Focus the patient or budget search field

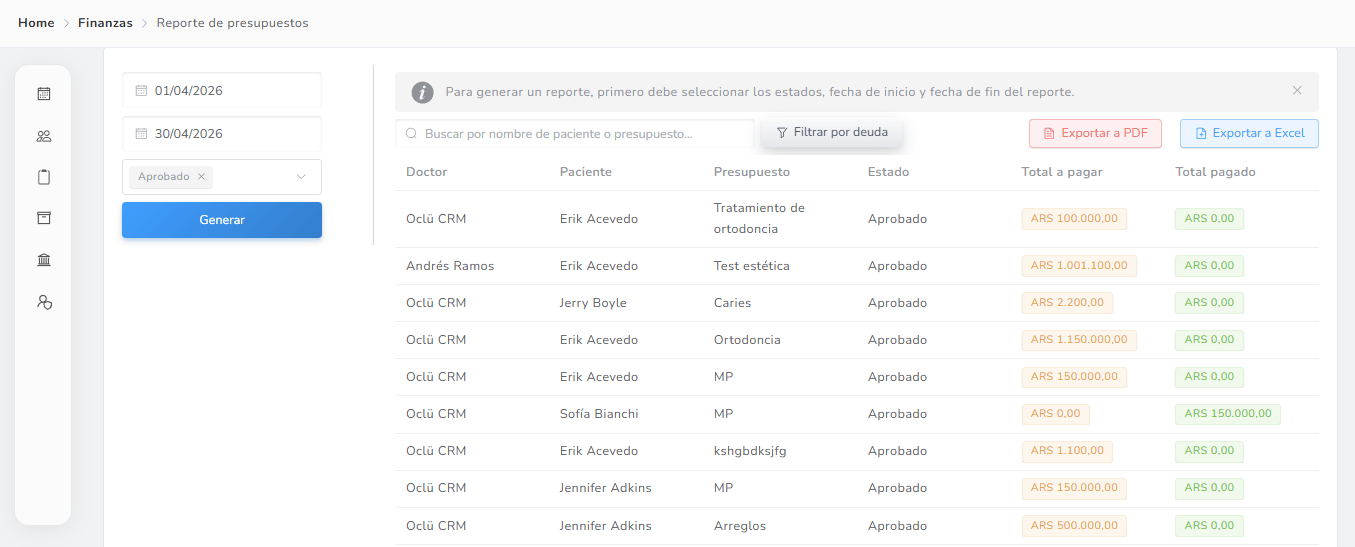[x=575, y=133]
